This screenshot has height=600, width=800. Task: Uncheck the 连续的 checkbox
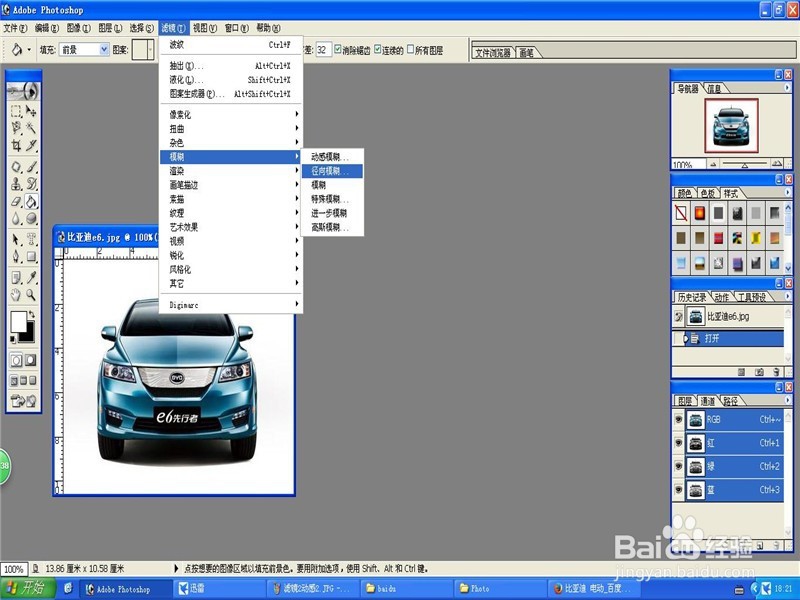click(x=378, y=49)
